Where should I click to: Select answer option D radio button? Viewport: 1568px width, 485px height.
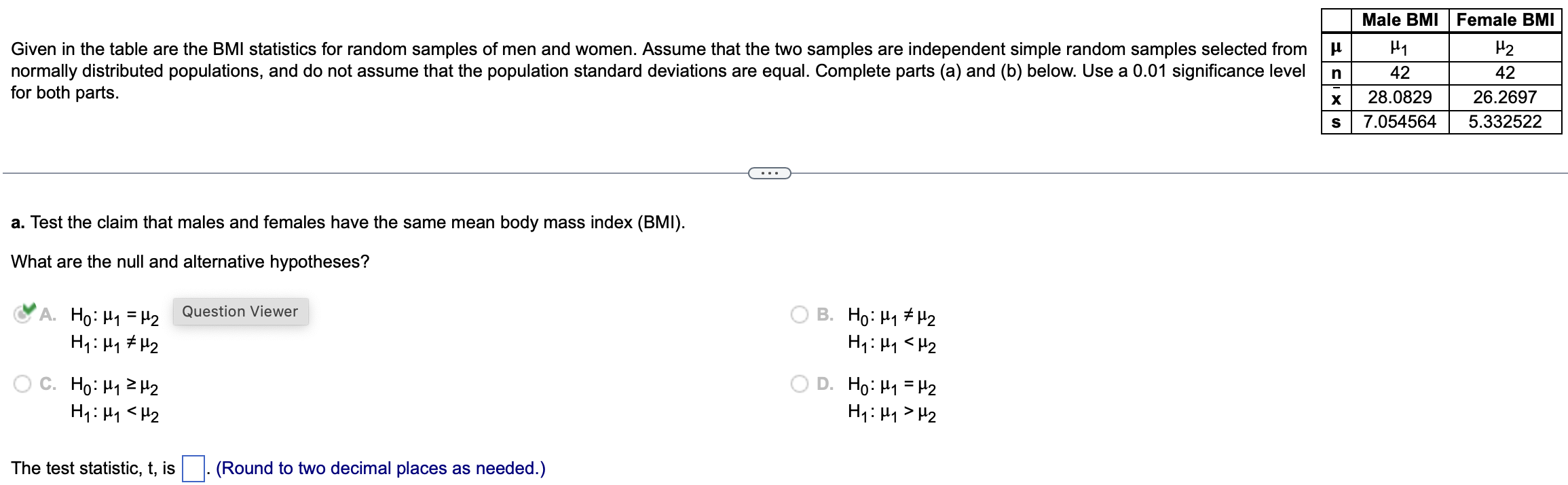(x=800, y=384)
